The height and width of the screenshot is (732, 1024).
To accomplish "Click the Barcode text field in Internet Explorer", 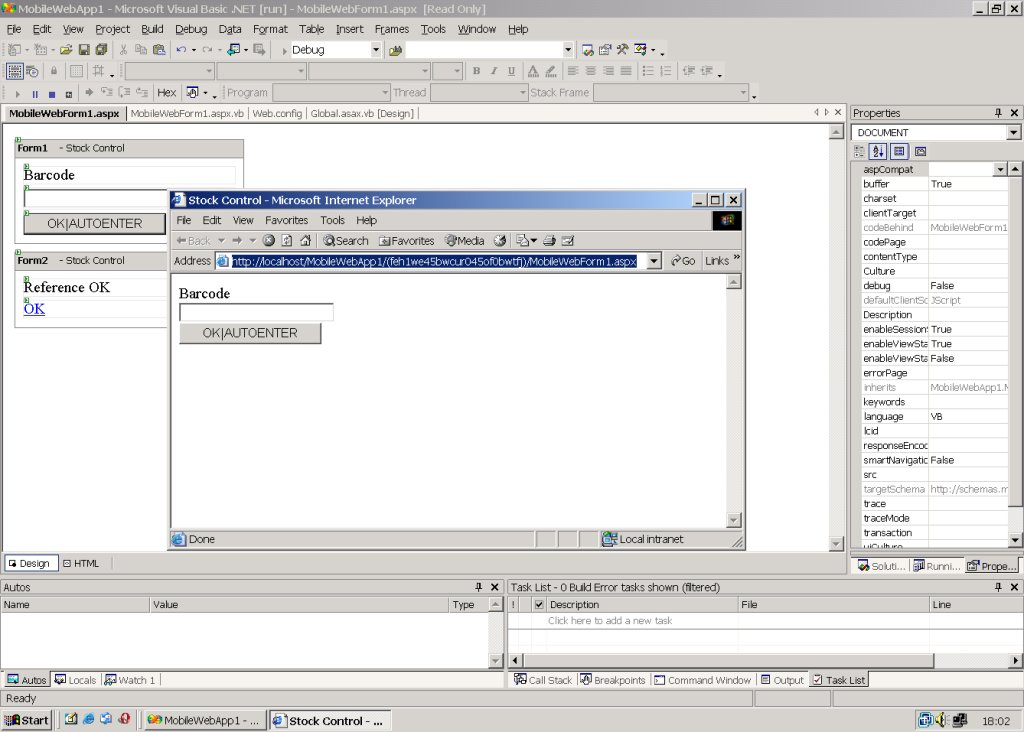I will coord(256,312).
